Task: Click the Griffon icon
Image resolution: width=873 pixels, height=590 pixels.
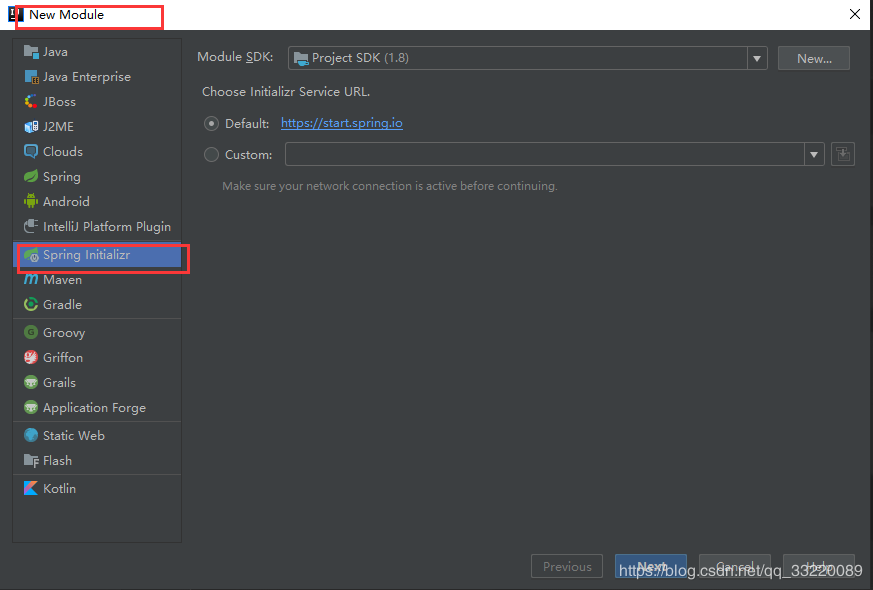Action: click(31, 357)
